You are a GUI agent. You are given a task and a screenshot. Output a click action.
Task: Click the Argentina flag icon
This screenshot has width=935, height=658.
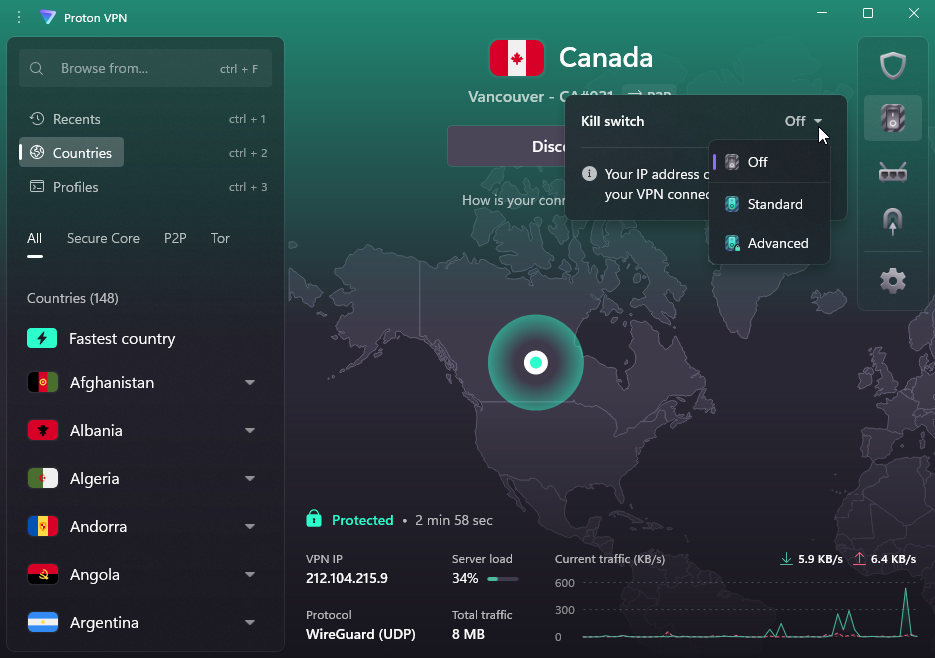point(42,622)
